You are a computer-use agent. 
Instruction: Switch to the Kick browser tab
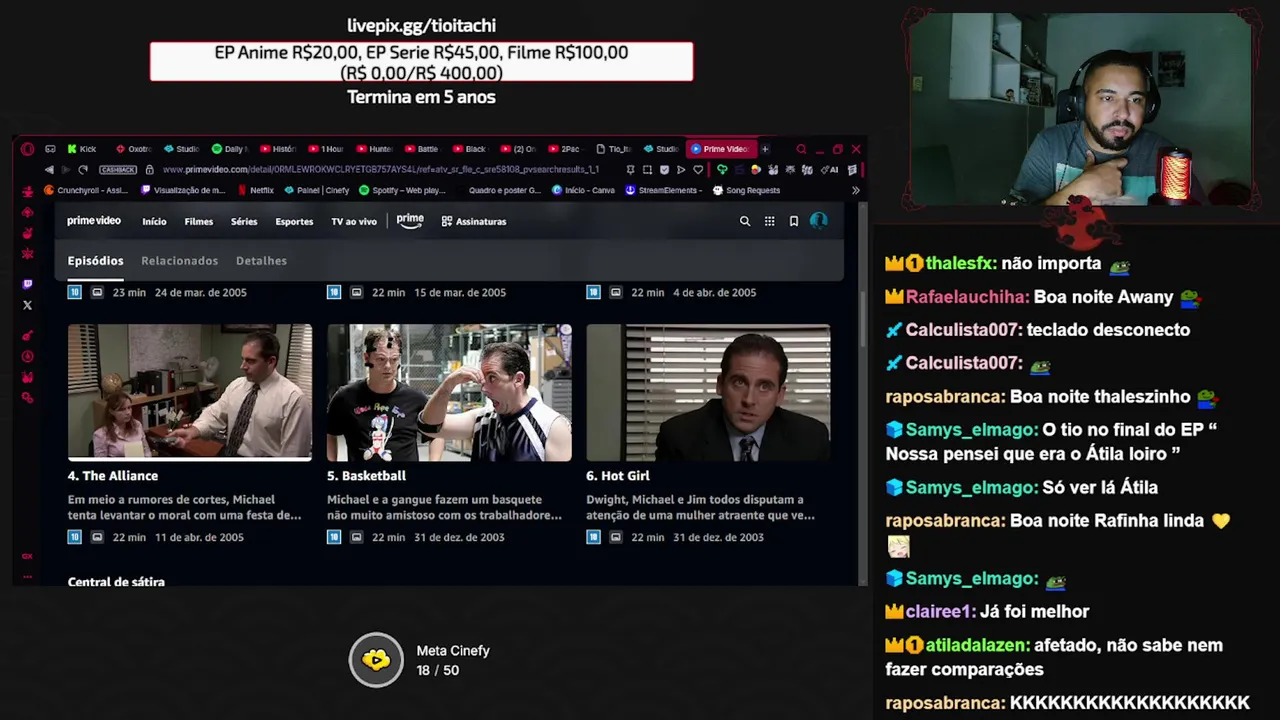click(83, 149)
